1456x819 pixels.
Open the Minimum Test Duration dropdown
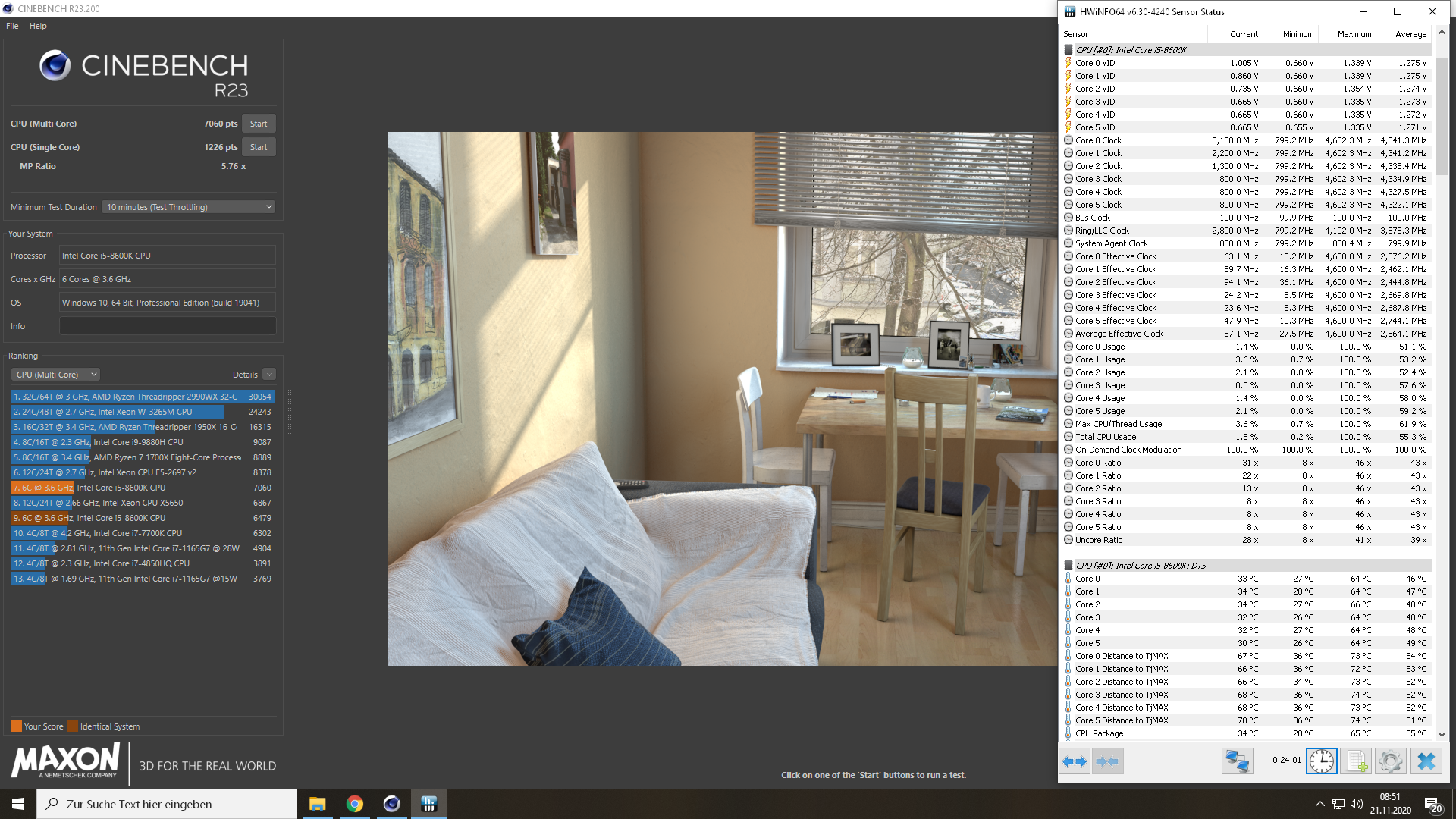pyautogui.click(x=188, y=207)
